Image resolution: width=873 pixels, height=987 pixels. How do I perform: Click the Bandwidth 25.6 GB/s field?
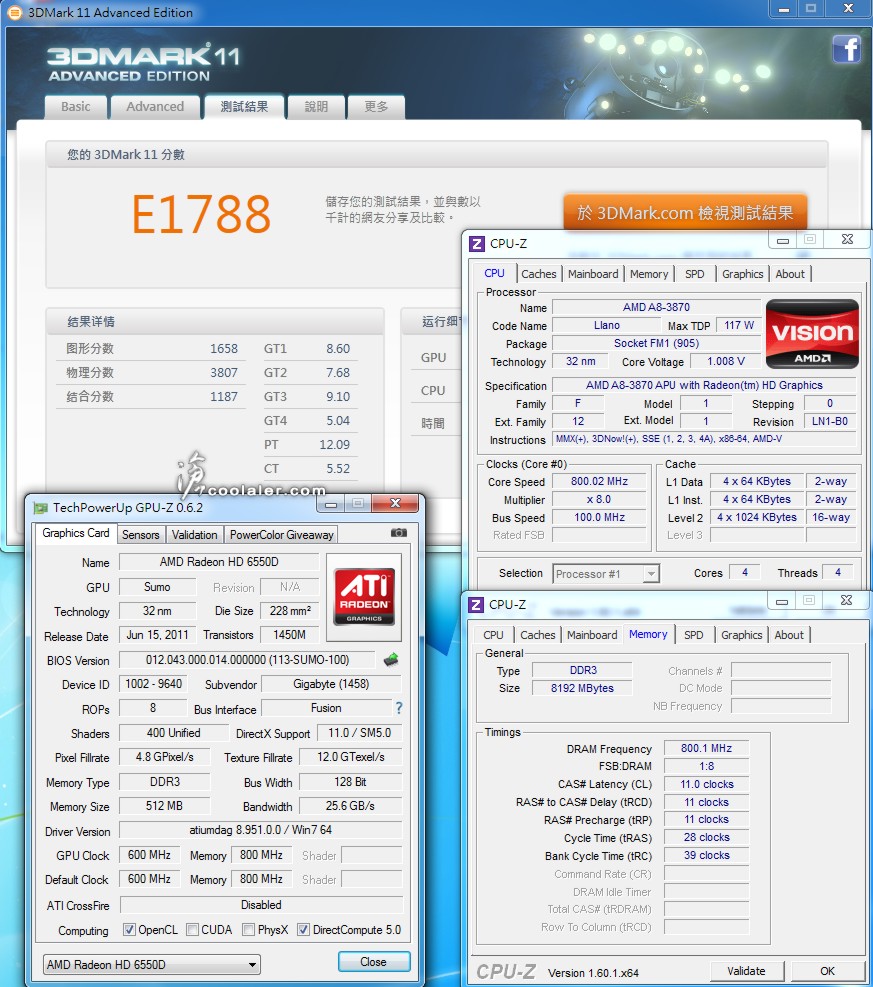(x=350, y=806)
